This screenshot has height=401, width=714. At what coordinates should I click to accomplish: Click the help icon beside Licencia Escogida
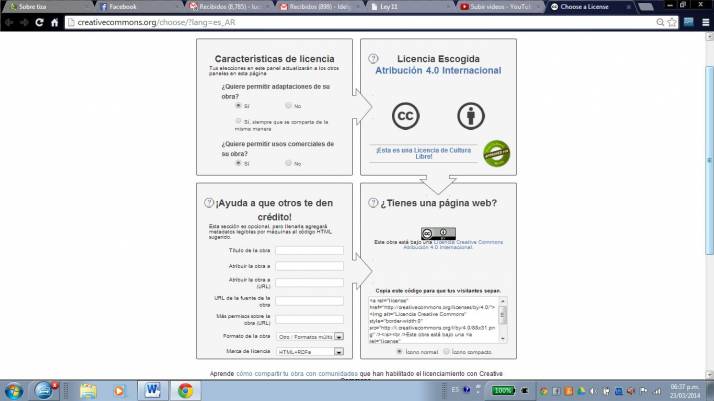point(373,58)
